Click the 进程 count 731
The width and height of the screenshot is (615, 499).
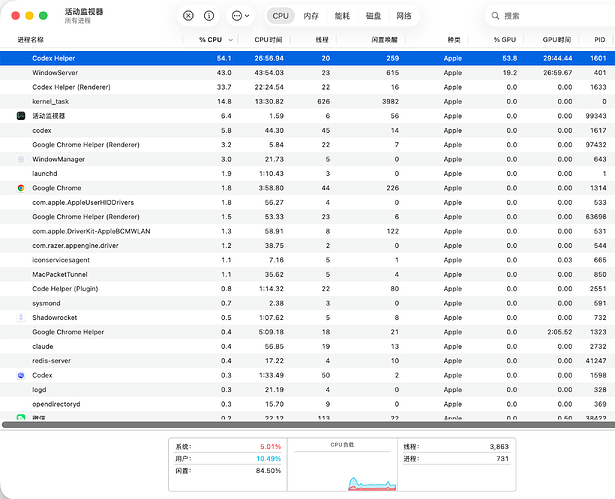click(502, 459)
